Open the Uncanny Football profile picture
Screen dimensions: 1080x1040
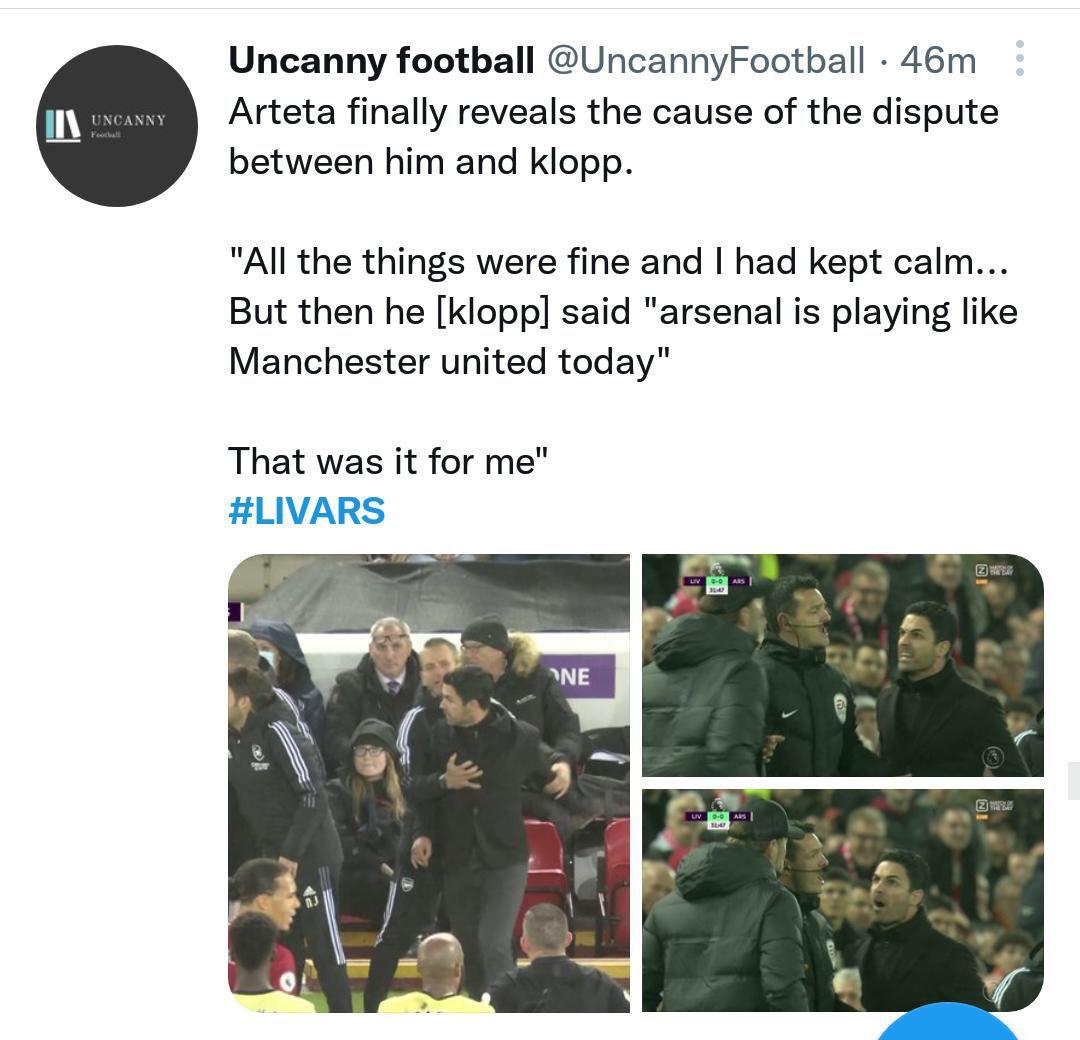[x=117, y=126]
